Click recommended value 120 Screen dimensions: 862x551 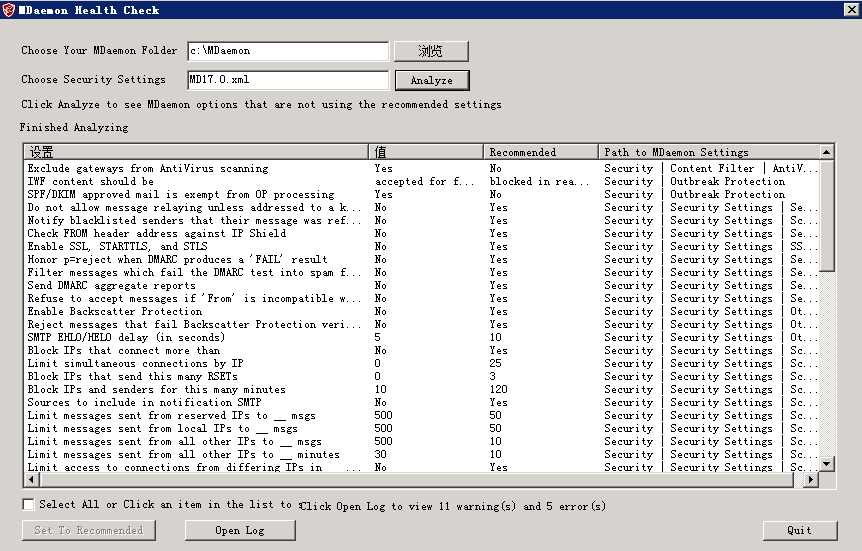[499, 389]
